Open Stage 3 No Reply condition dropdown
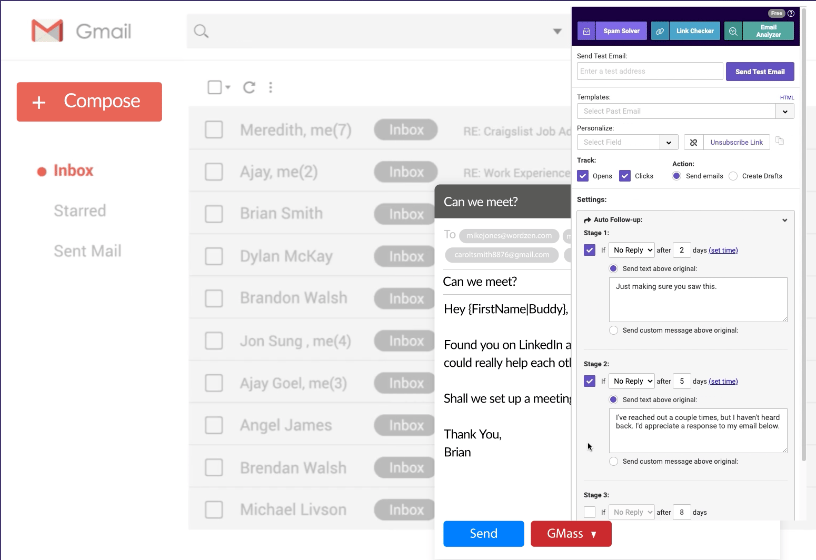The height and width of the screenshot is (560, 816). pos(632,512)
